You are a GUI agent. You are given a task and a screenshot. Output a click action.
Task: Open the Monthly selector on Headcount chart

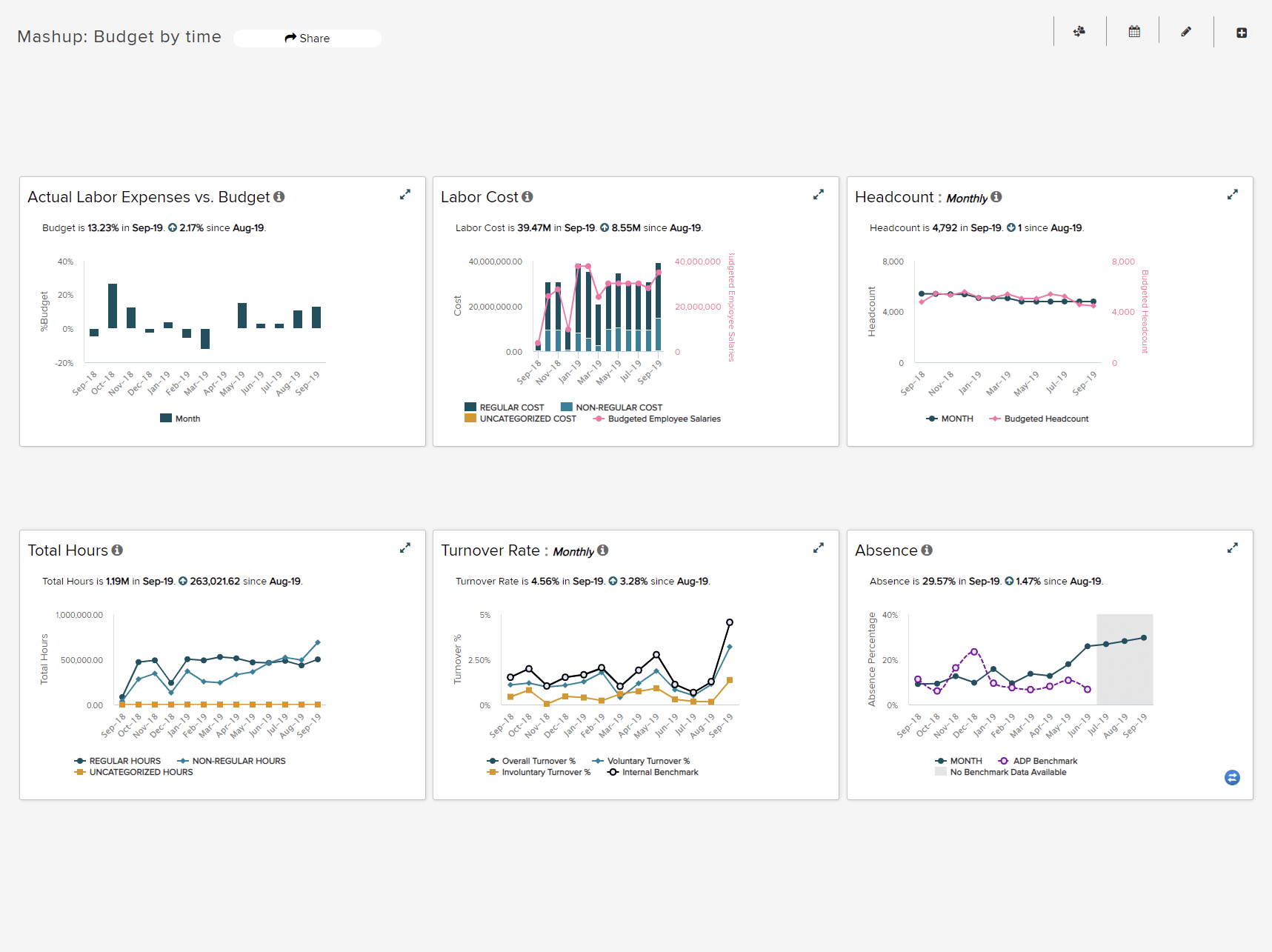pyautogui.click(x=969, y=198)
